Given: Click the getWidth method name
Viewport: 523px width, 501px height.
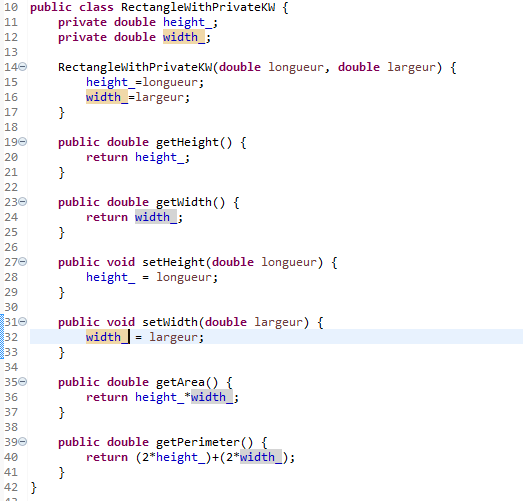Looking at the screenshot, I should [x=184, y=202].
